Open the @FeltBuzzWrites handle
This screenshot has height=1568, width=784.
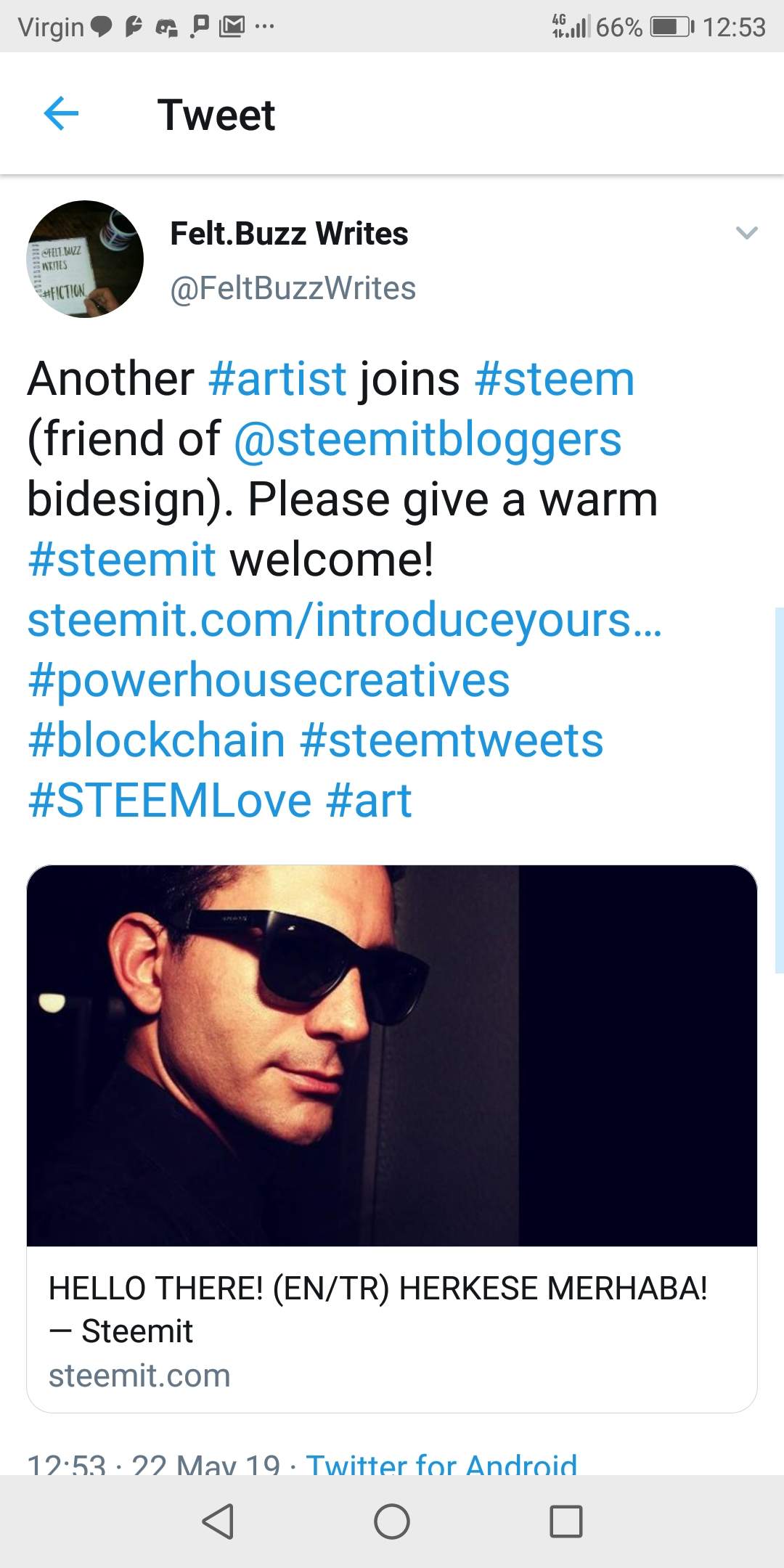(x=293, y=288)
